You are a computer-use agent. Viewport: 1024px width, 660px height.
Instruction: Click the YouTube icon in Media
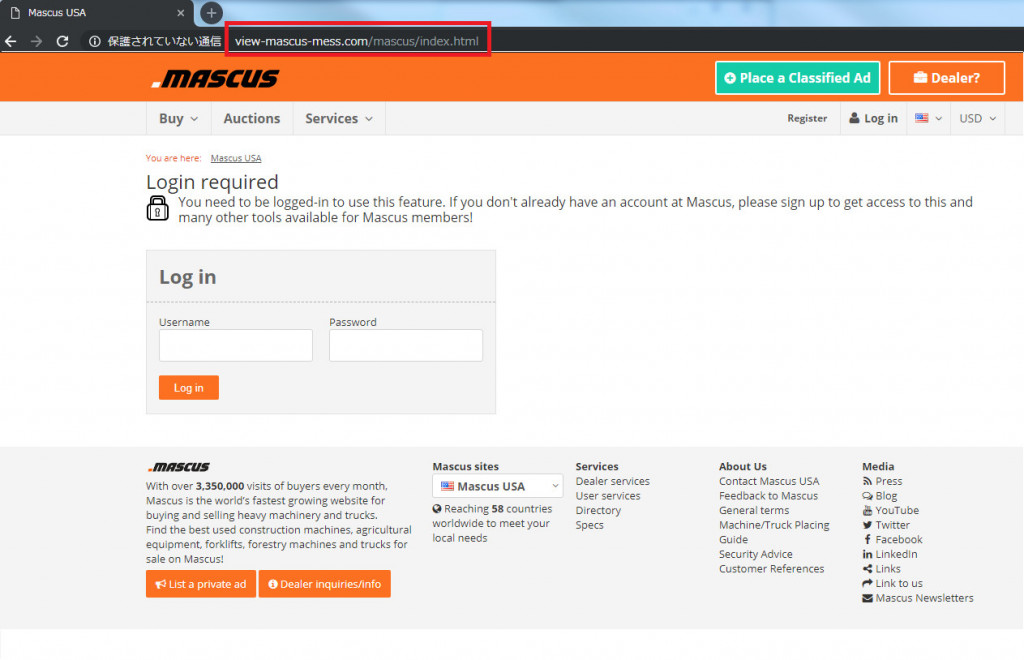867,511
